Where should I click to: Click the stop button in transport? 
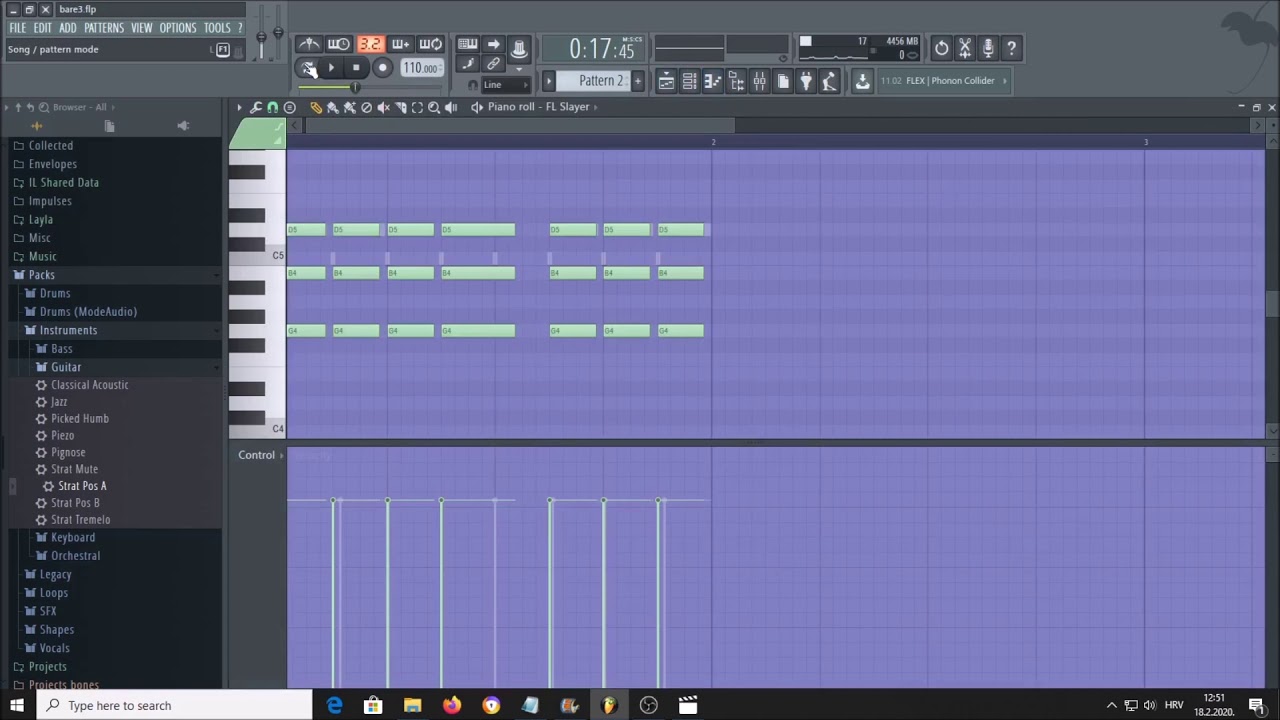(356, 68)
